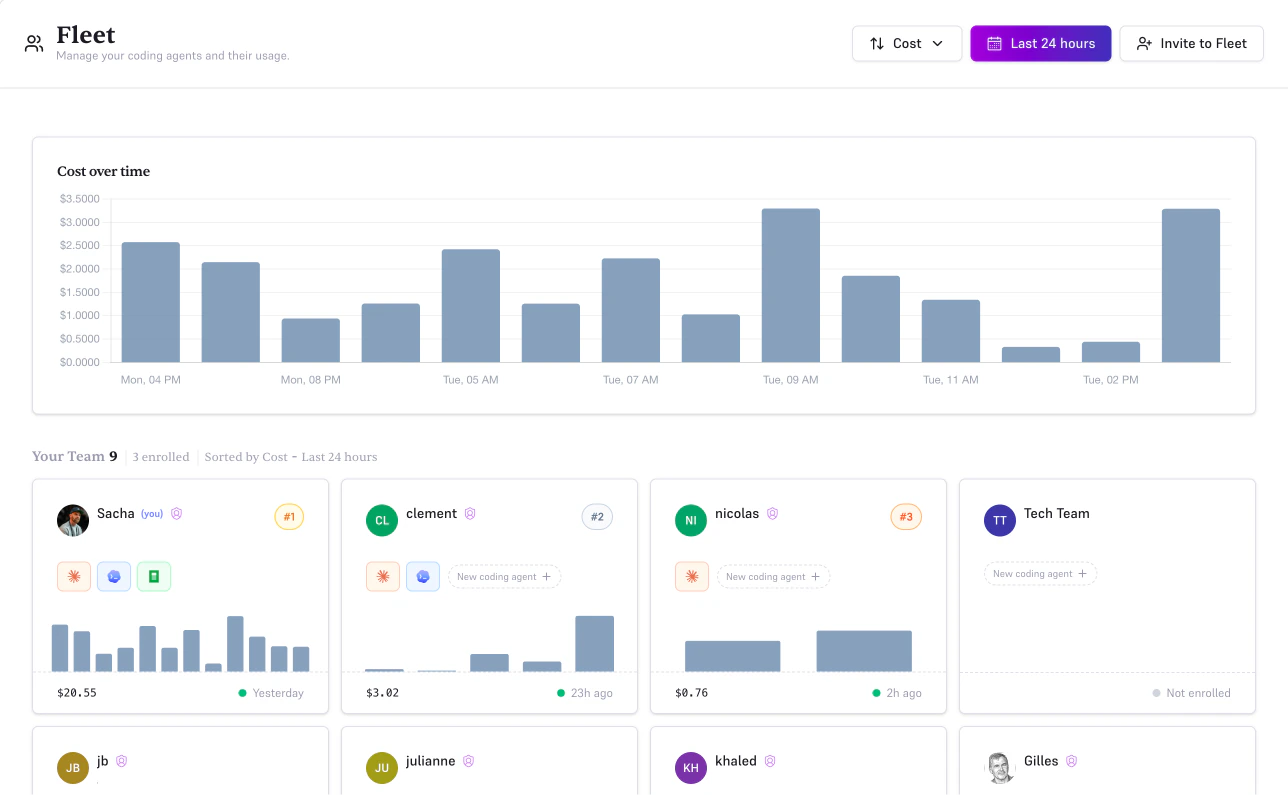
Task: Add a new coding agent on clement's card
Action: click(x=504, y=576)
